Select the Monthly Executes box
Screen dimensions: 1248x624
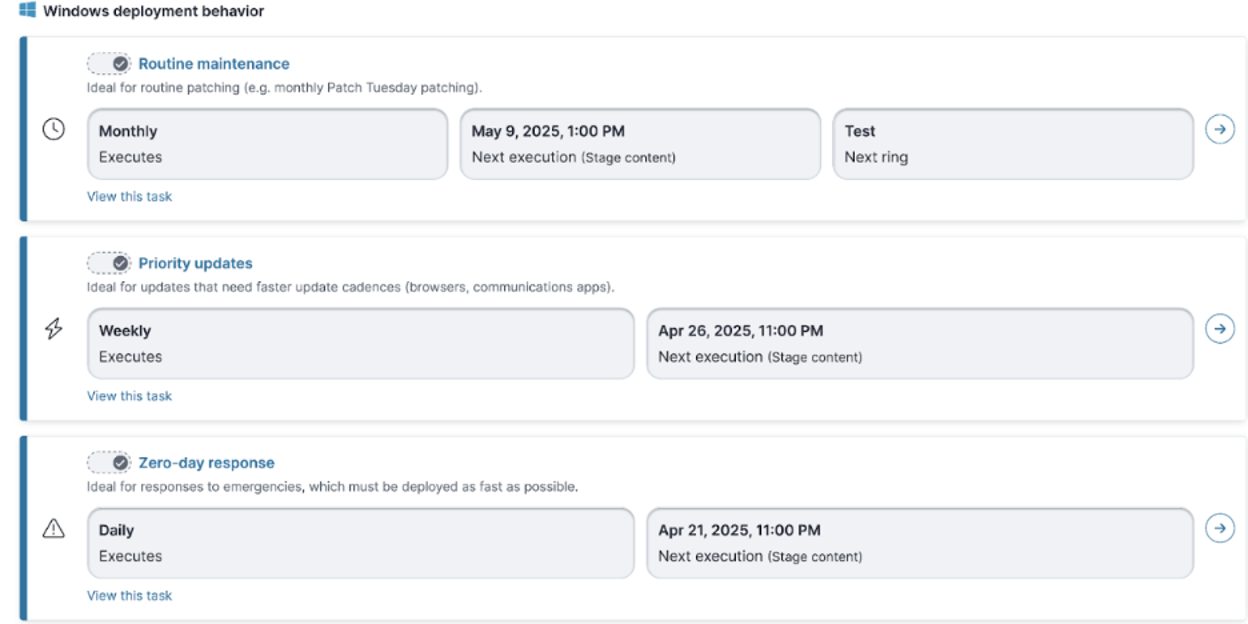[x=267, y=144]
